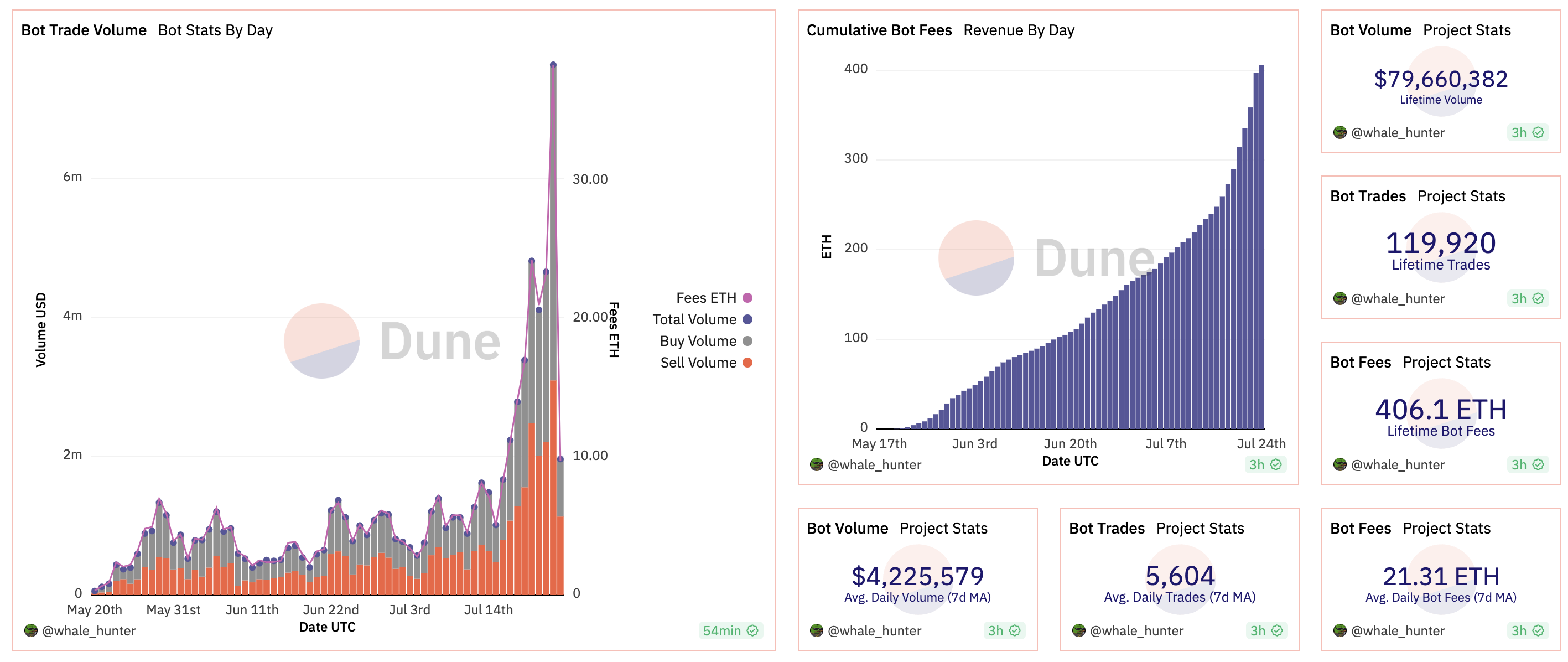Open @whale_hunter profile on Avg. Daily Volume card

click(874, 630)
